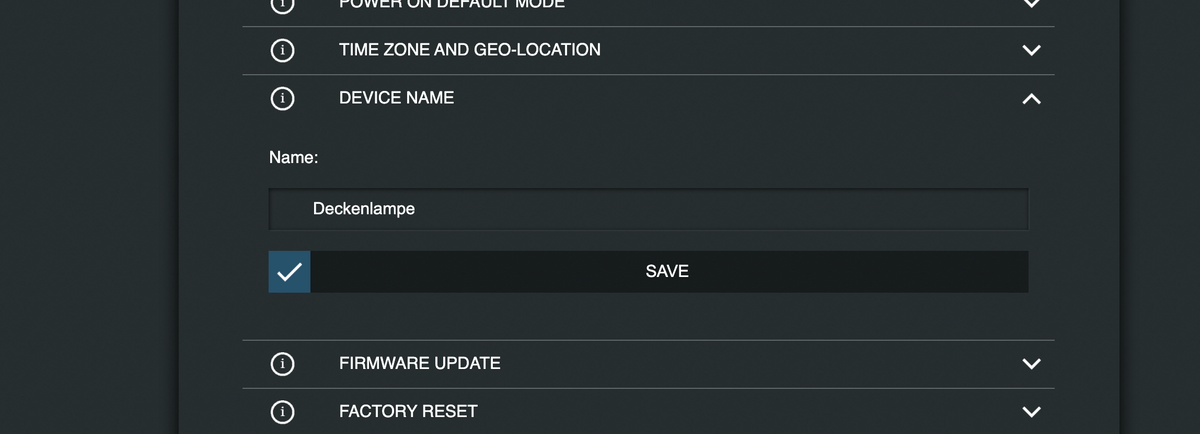Expand Power On Default Mode with its chevron
Viewport: 1200px width, 434px height.
tap(1032, 3)
